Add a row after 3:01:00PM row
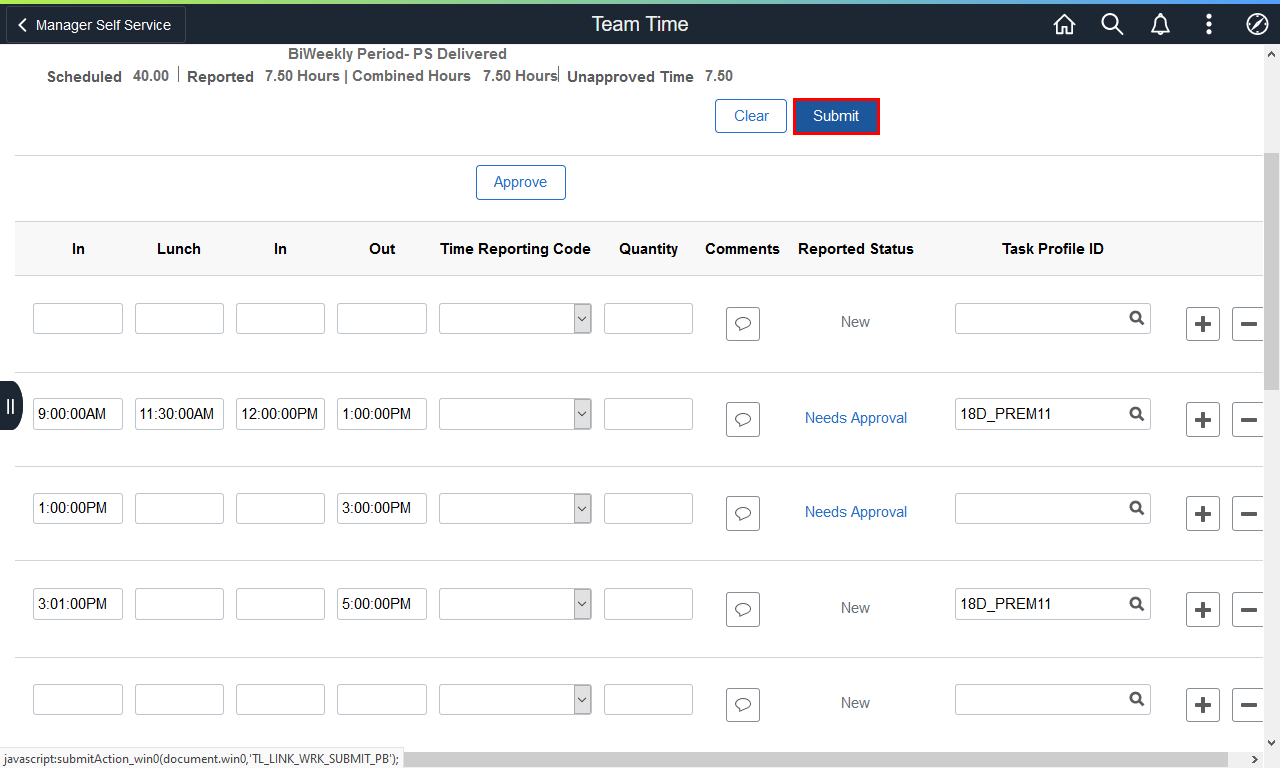Screen dimensions: 1280x768 [x=1203, y=609]
